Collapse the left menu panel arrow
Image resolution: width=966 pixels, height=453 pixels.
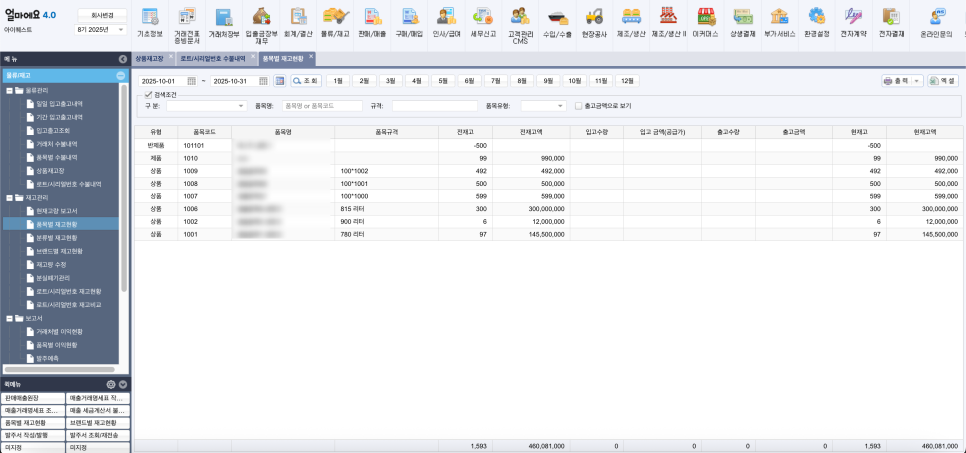pos(123,59)
